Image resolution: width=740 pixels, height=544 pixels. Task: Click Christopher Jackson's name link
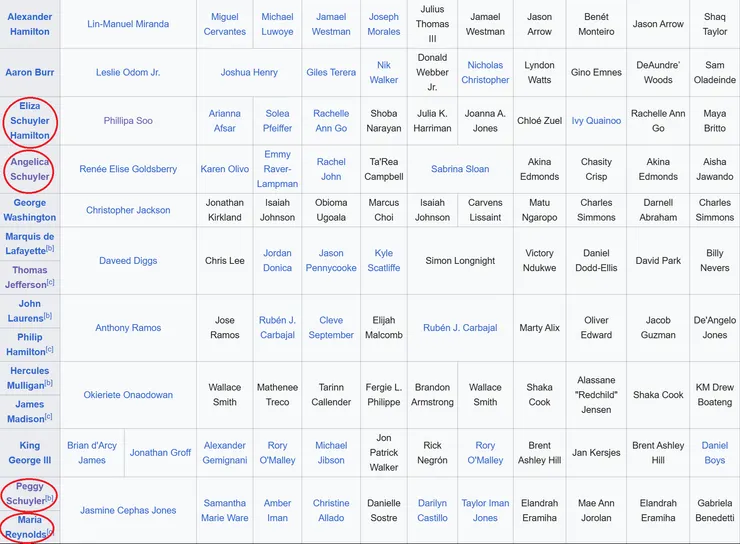[128, 210]
